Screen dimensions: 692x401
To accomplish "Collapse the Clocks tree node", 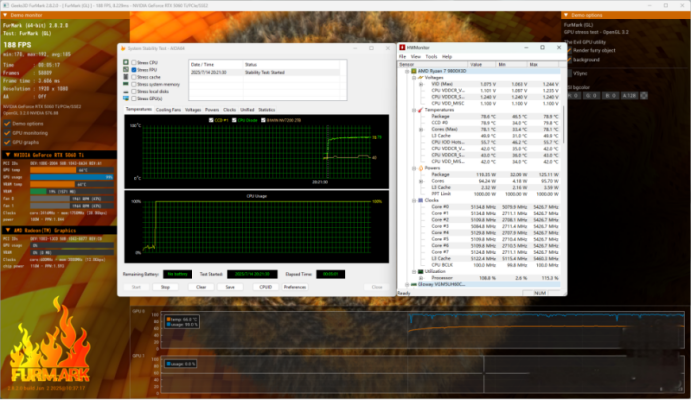I will (414, 200).
